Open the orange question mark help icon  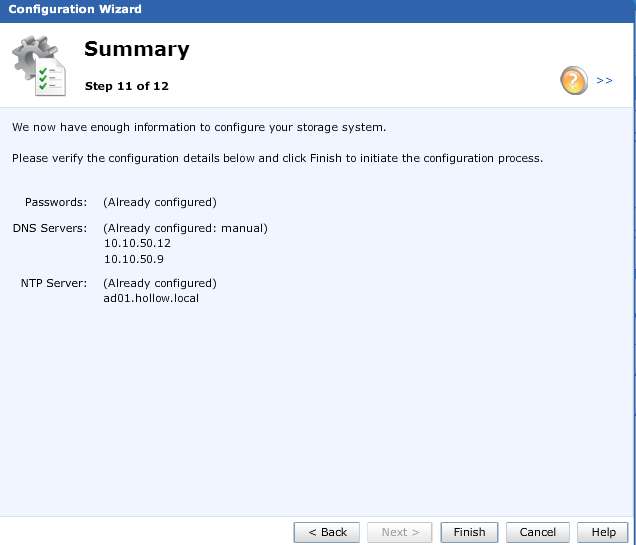[x=573, y=80]
